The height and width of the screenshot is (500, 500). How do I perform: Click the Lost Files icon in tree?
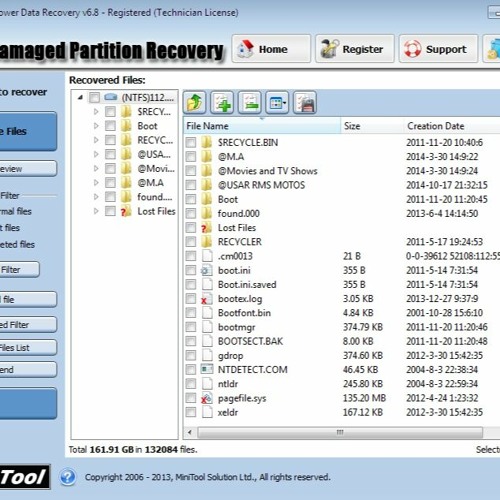pyautogui.click(x=126, y=211)
